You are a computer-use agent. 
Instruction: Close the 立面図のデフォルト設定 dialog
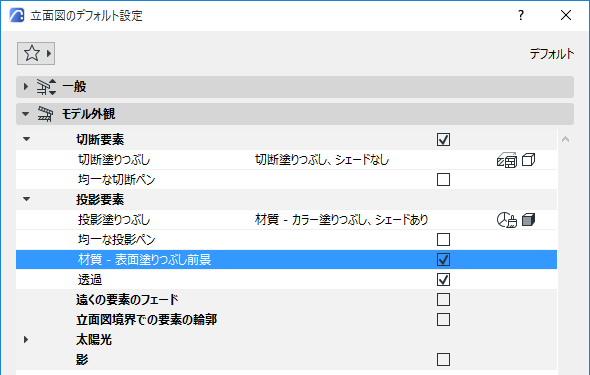566,15
